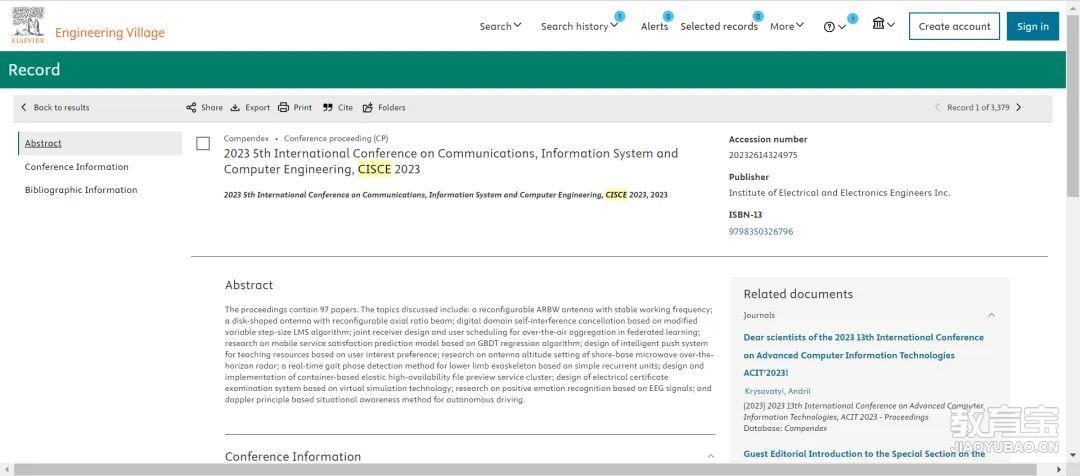Click the Print icon
The height and width of the screenshot is (476, 1080).
click(x=283, y=107)
